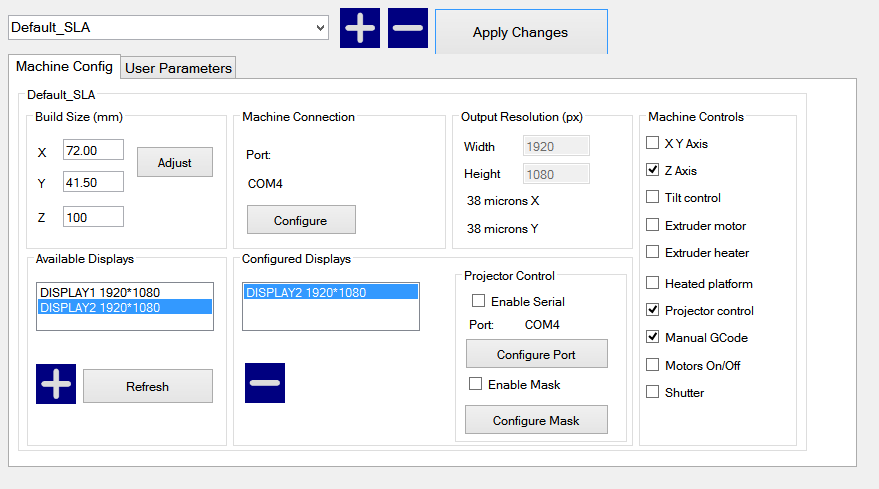The height and width of the screenshot is (489, 879).
Task: Enable the X Y Axis checkbox
Action: [x=653, y=143]
